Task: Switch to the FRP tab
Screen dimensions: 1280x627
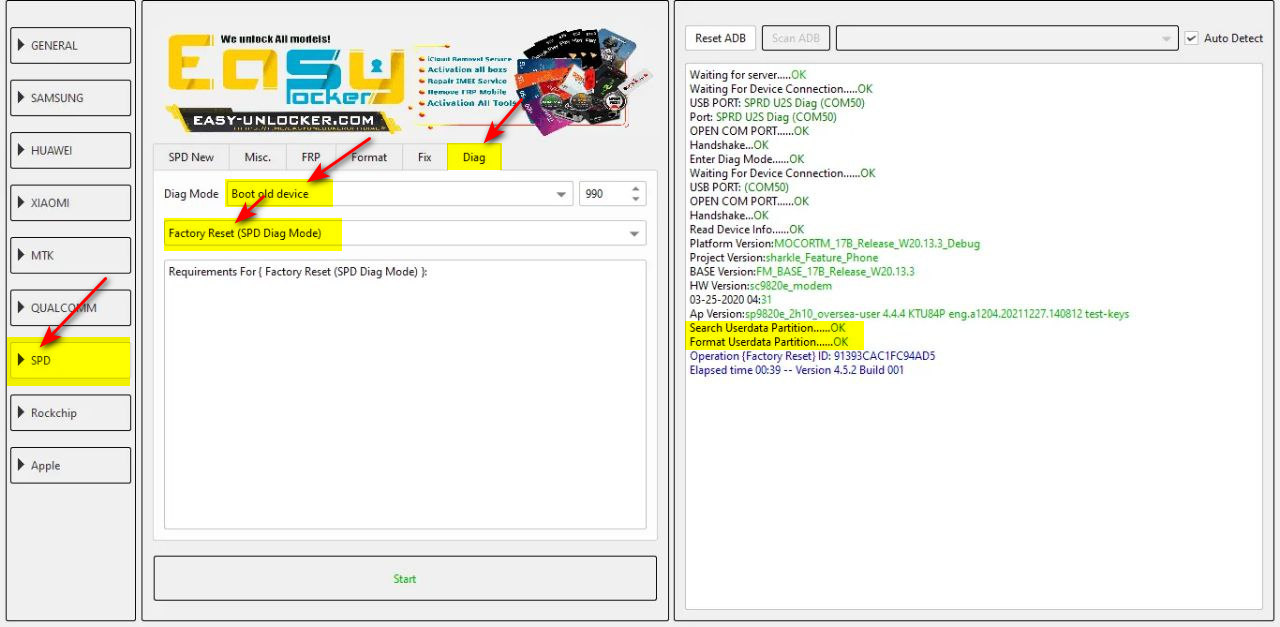Action: coord(311,157)
